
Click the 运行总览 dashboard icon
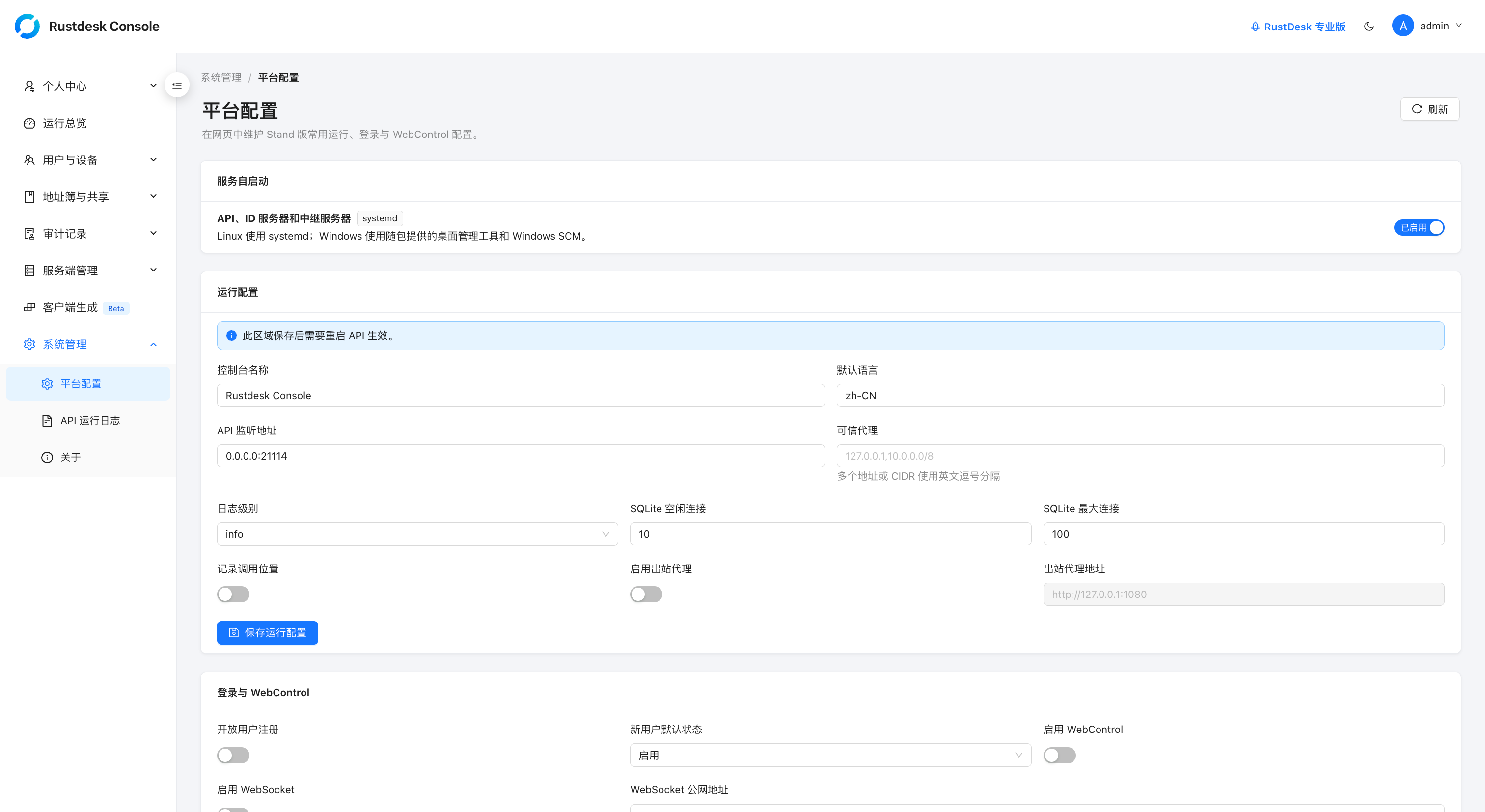(29, 123)
